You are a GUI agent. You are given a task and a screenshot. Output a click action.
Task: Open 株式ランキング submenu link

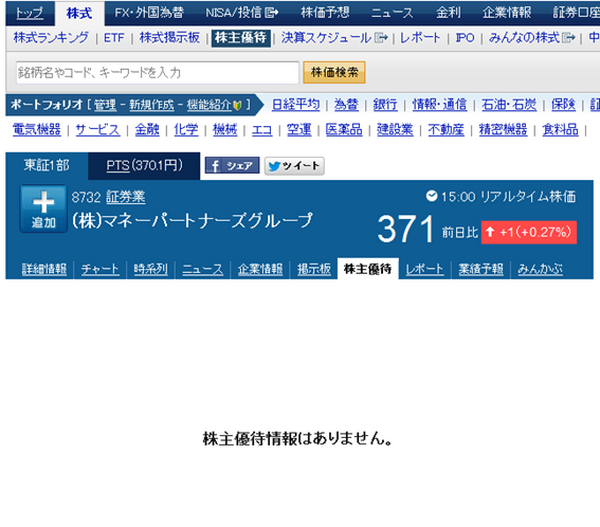[x=51, y=38]
